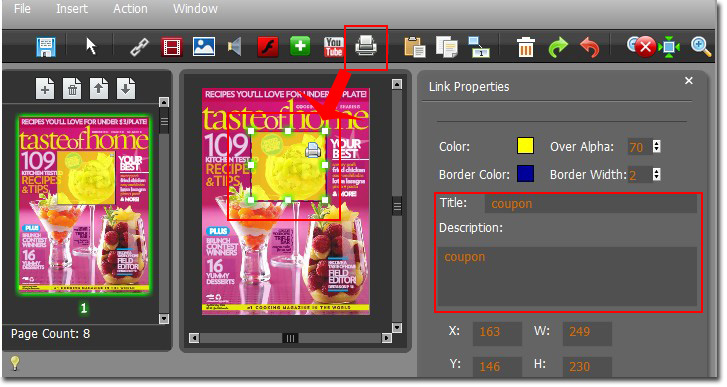Image resolution: width=727 pixels, height=387 pixels.
Task: Click the green redo arrow
Action: [558, 47]
